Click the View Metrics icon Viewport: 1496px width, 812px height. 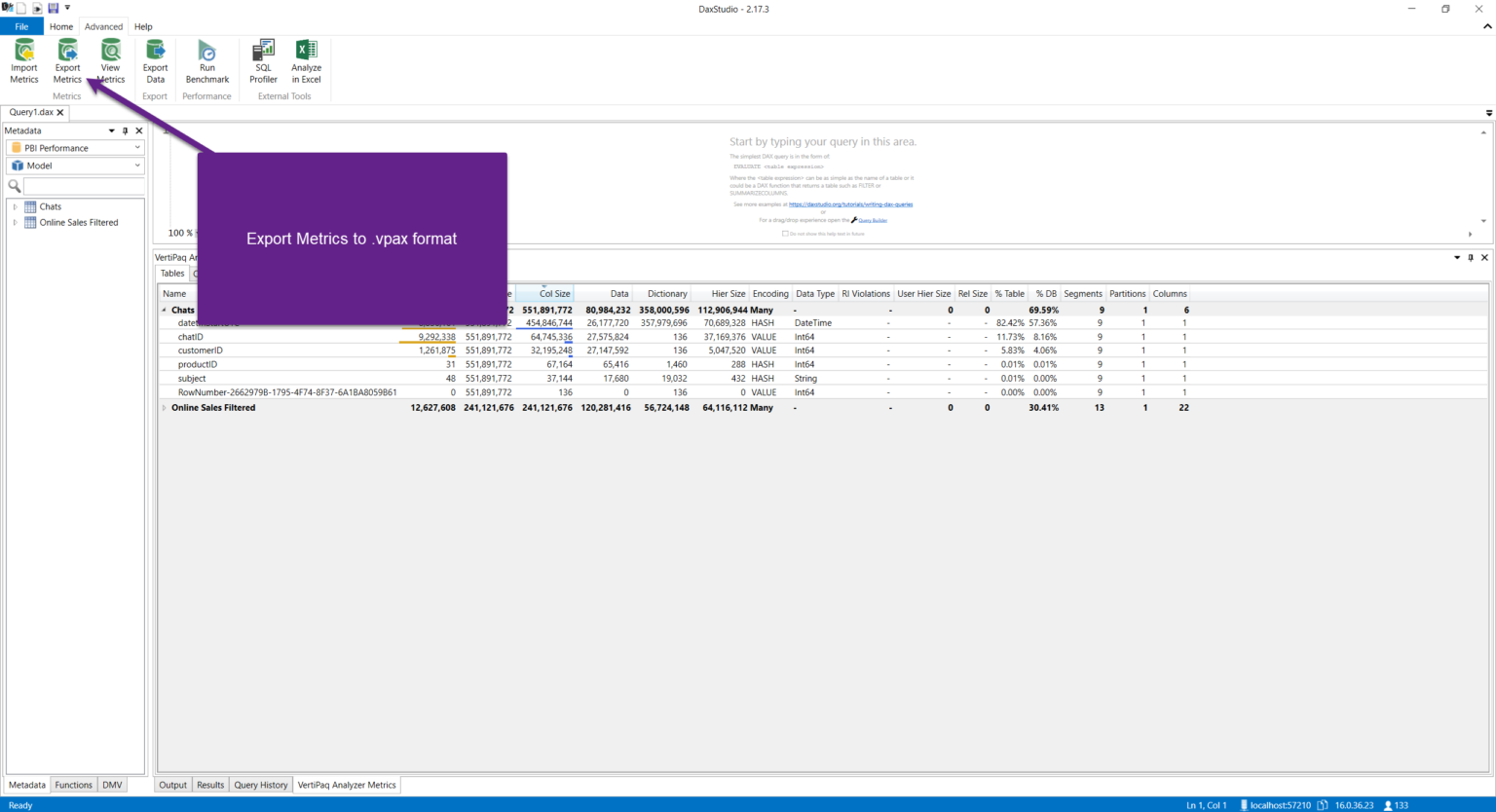click(110, 58)
